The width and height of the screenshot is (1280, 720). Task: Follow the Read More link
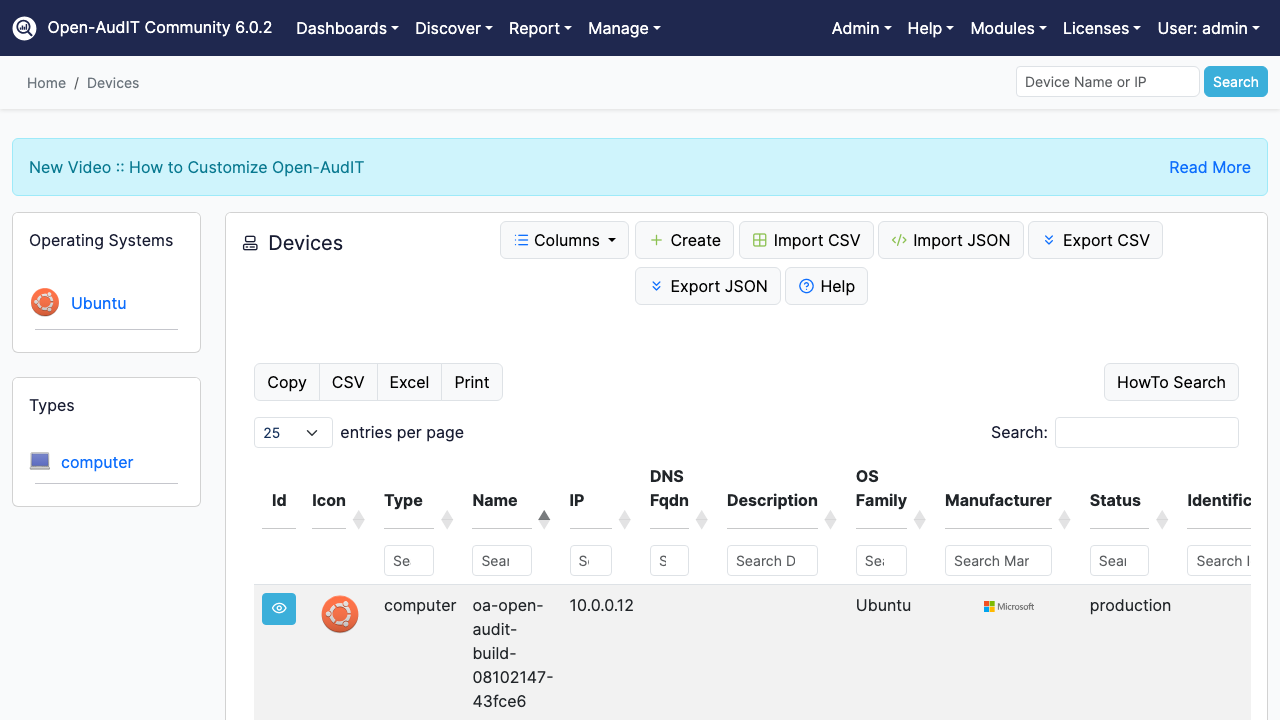1210,167
